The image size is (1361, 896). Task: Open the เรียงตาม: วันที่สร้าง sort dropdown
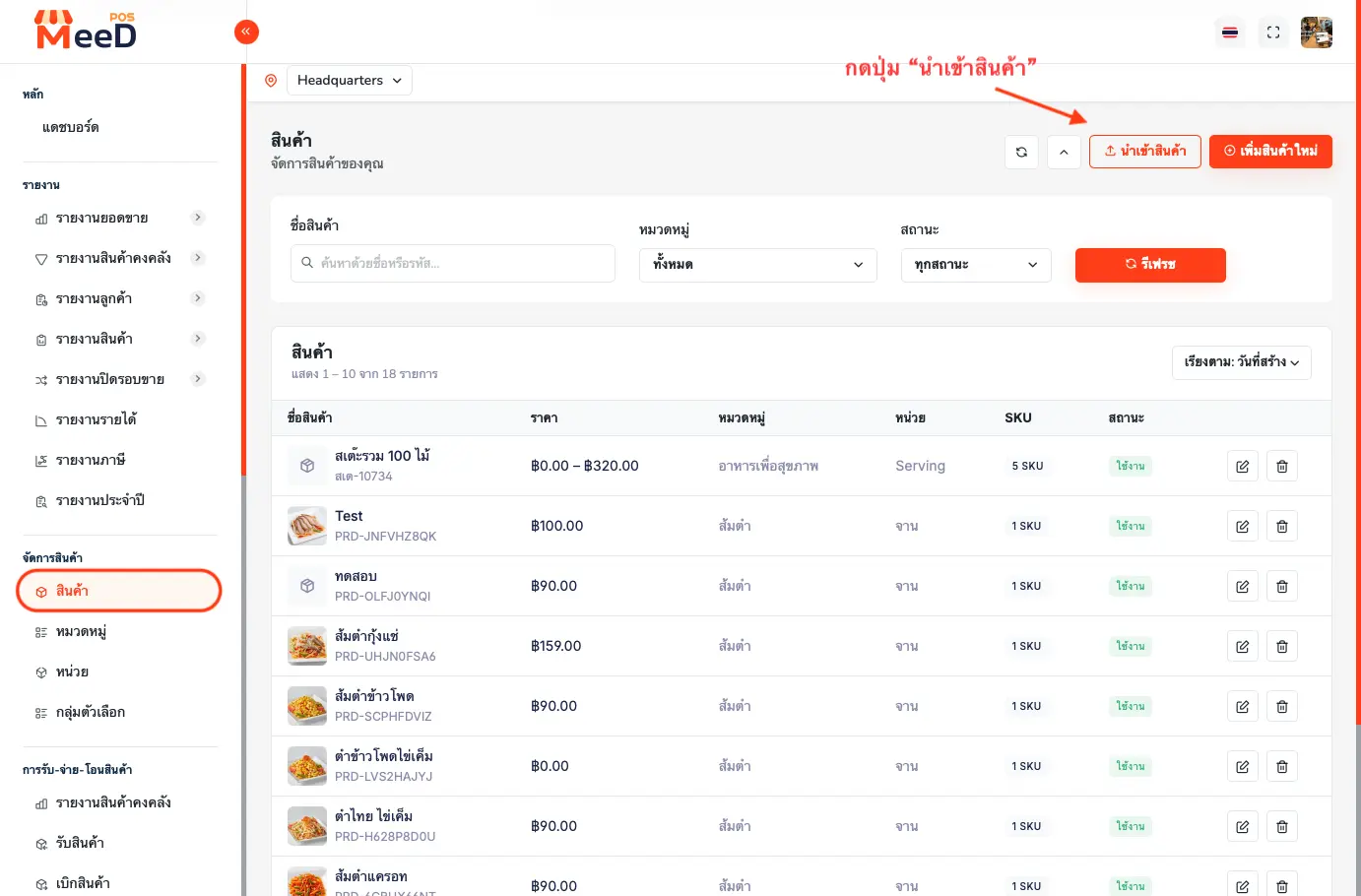coord(1242,362)
